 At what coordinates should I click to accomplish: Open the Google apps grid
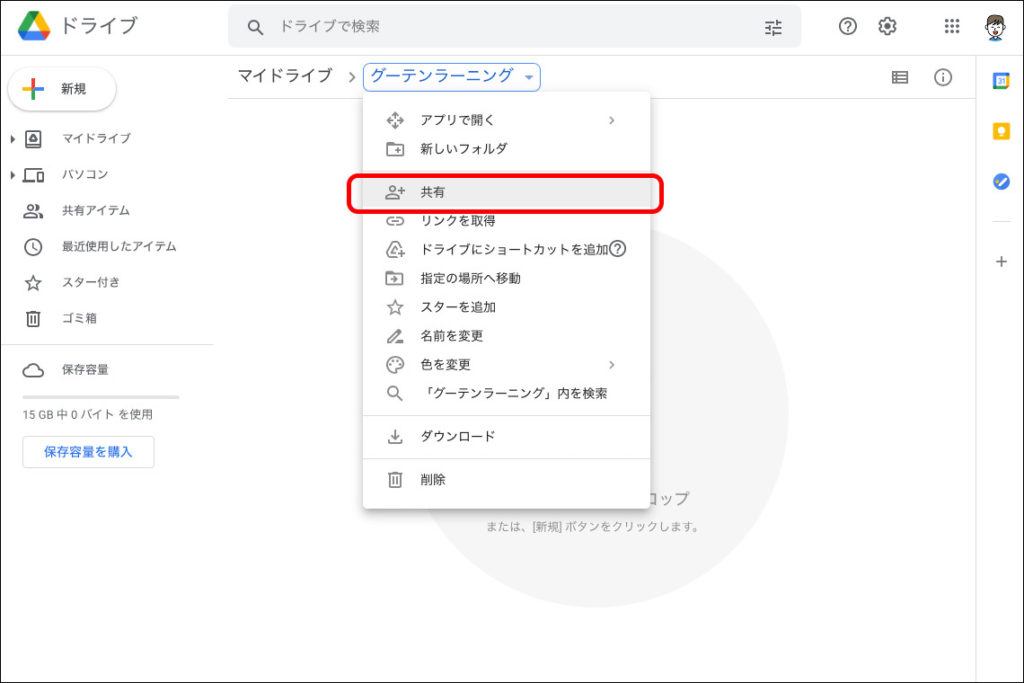tap(952, 27)
